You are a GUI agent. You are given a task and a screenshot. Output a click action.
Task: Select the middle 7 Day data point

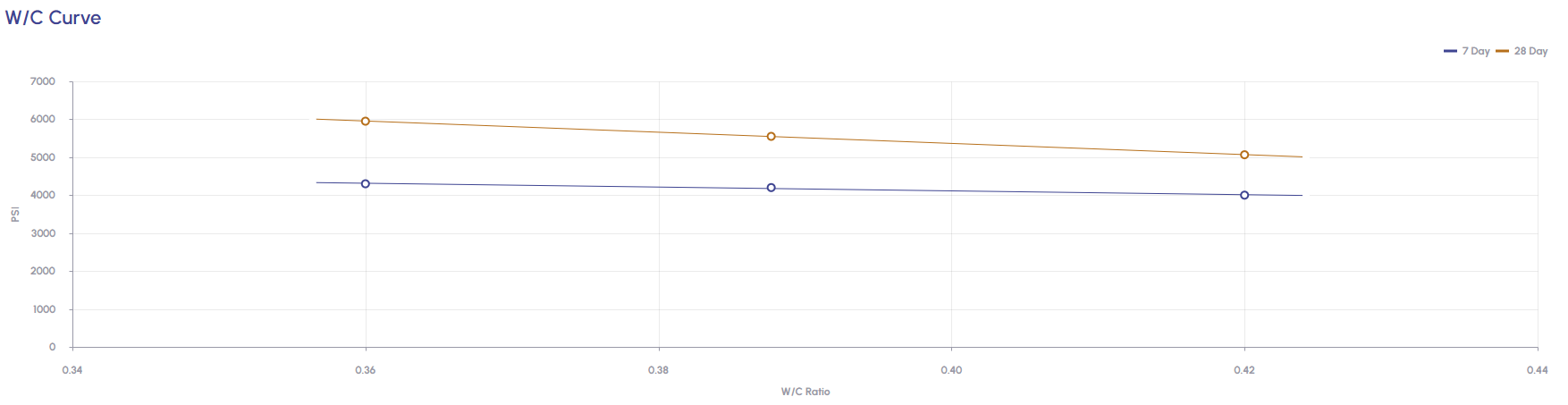[771, 188]
